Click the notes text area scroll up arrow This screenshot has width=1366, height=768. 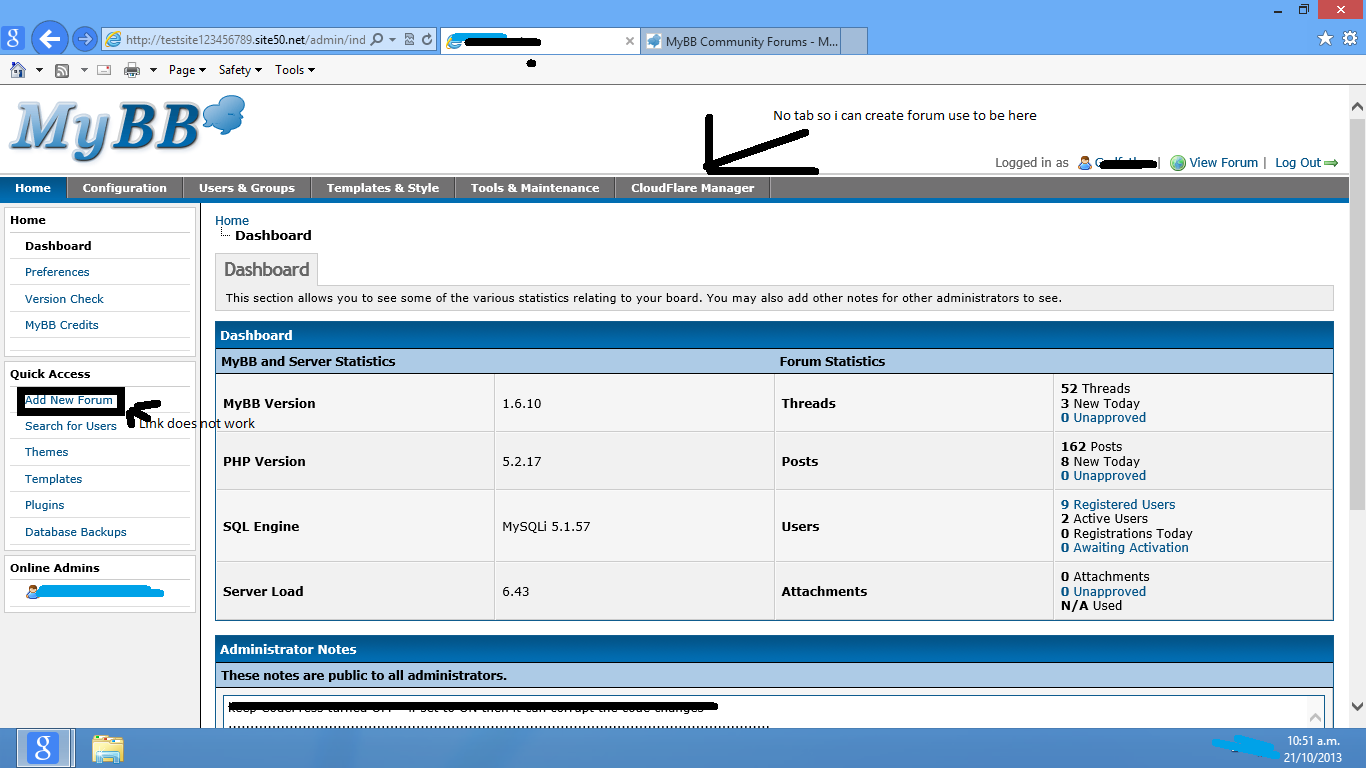1315,716
